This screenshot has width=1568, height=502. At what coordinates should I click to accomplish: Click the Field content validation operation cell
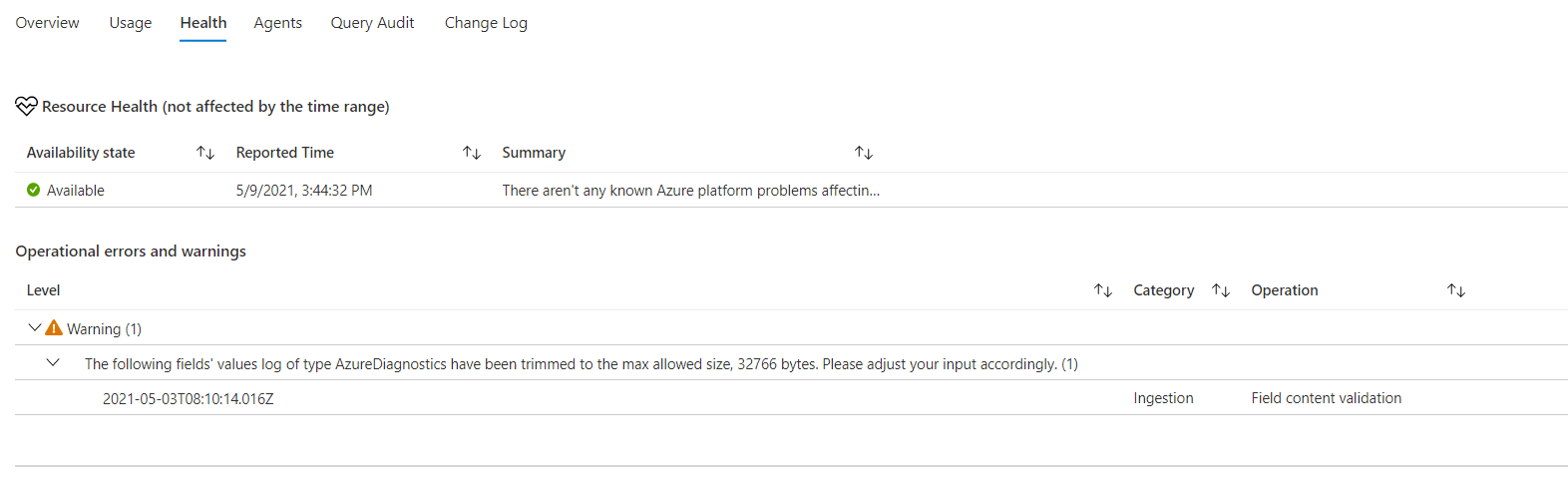click(1326, 398)
